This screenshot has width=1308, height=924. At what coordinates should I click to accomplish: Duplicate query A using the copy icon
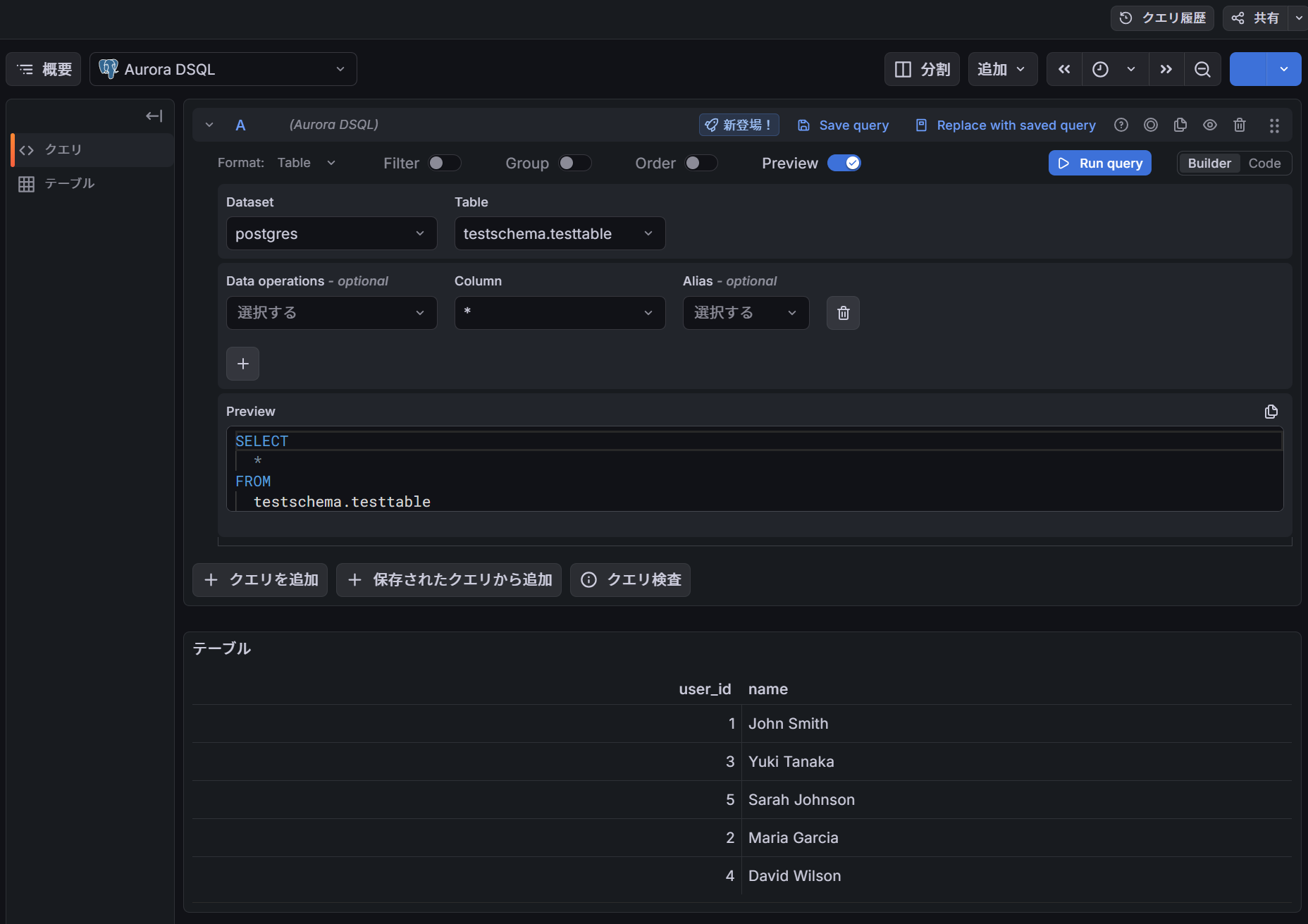pos(1180,125)
